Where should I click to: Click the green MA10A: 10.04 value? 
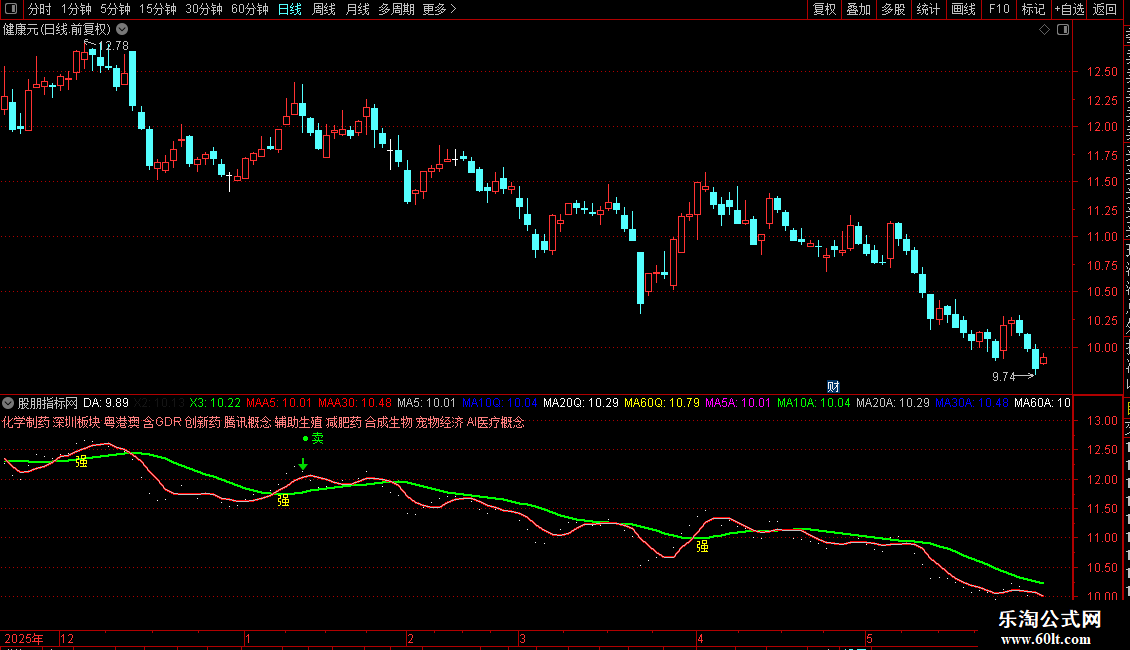click(x=814, y=403)
